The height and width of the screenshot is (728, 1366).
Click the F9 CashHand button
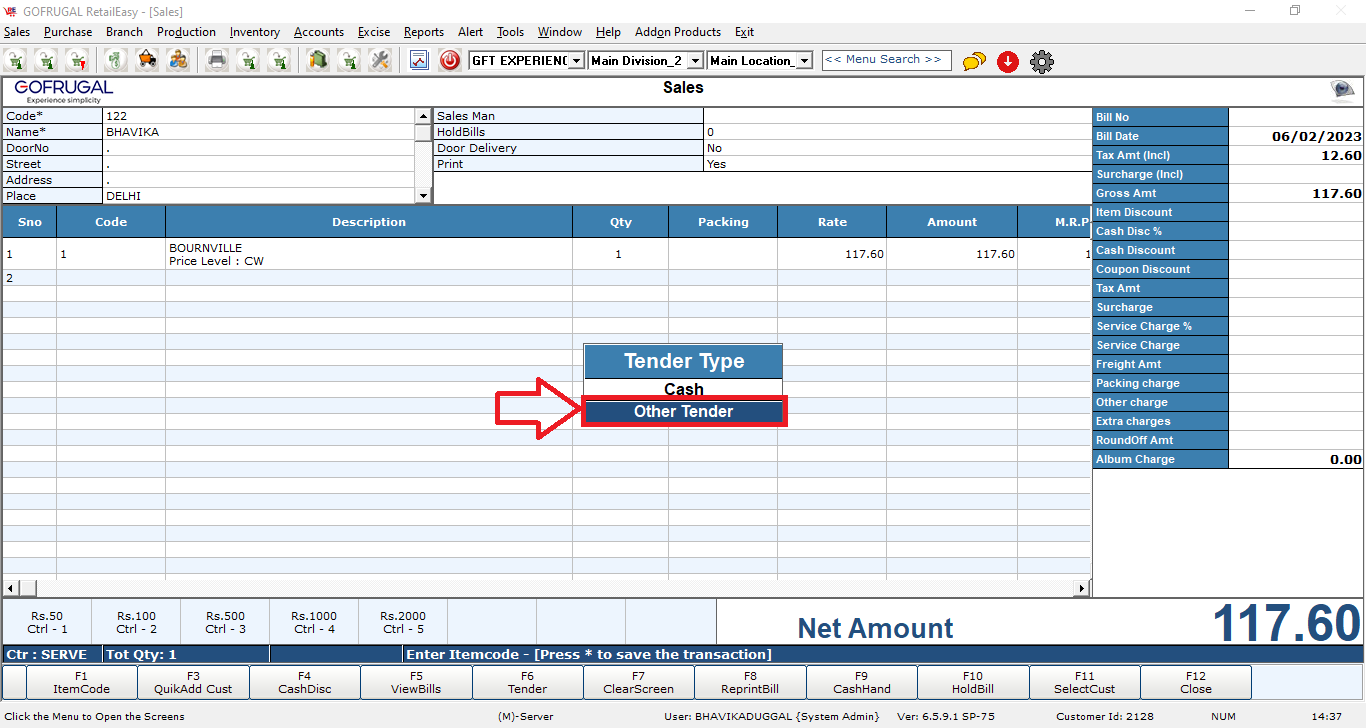(x=861, y=682)
